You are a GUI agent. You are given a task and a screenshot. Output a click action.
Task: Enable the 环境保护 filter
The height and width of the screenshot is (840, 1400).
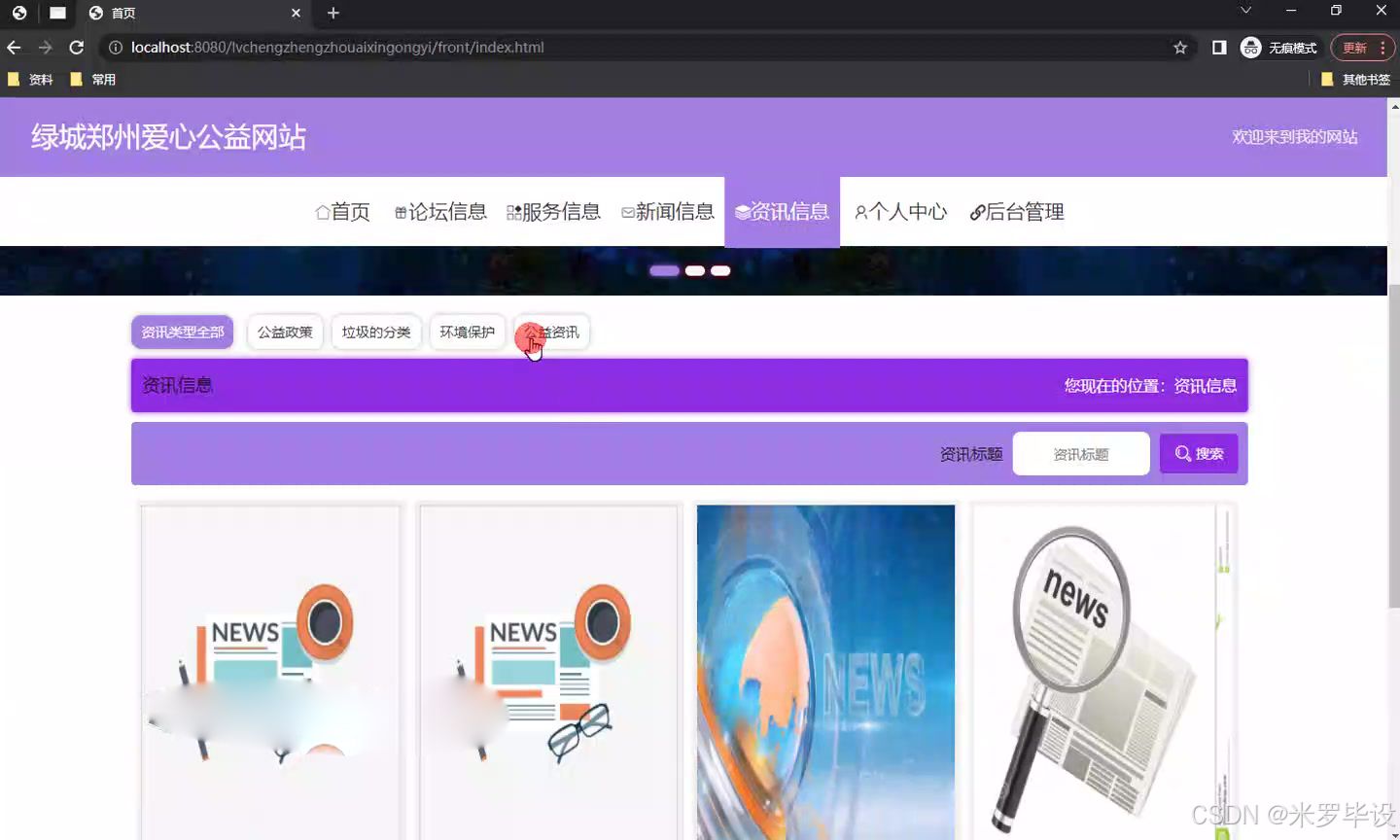(x=467, y=332)
